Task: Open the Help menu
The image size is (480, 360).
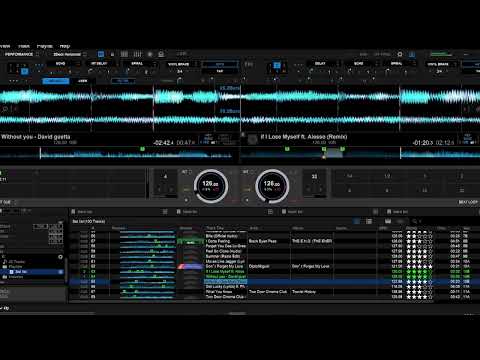Action: (x=65, y=46)
